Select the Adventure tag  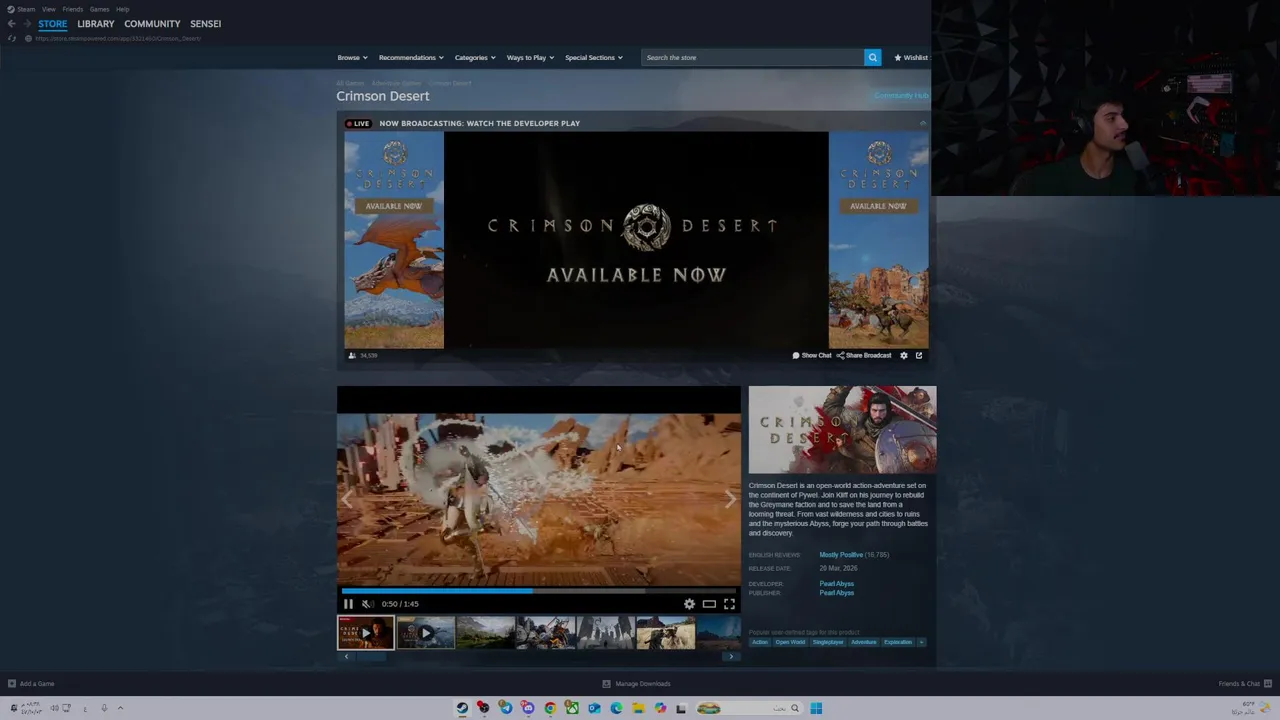(864, 642)
